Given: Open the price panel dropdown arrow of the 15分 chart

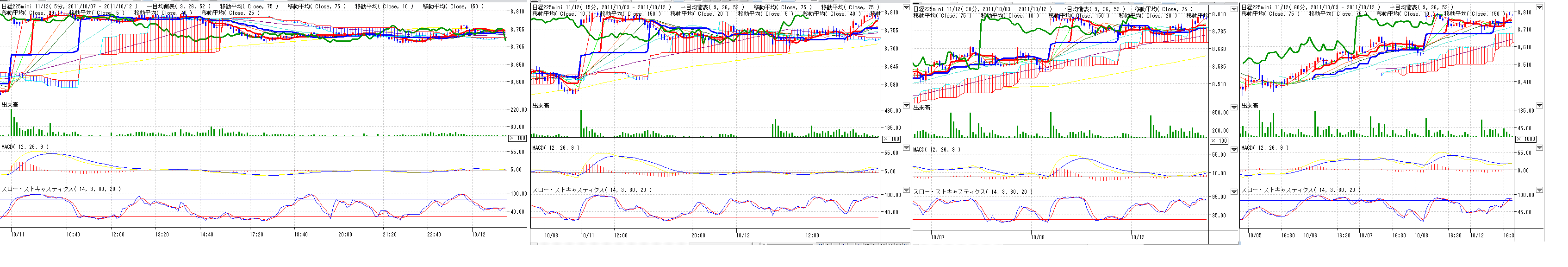Looking at the screenshot, I should (x=906, y=8).
